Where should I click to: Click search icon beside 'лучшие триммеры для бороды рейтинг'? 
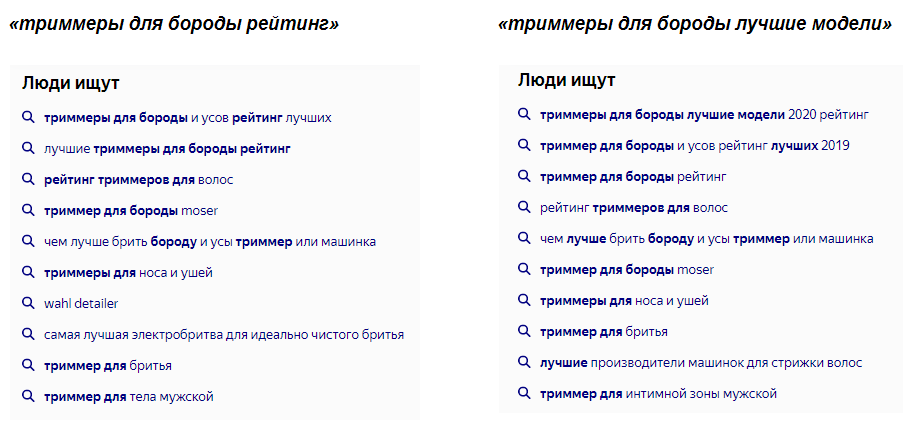28,148
